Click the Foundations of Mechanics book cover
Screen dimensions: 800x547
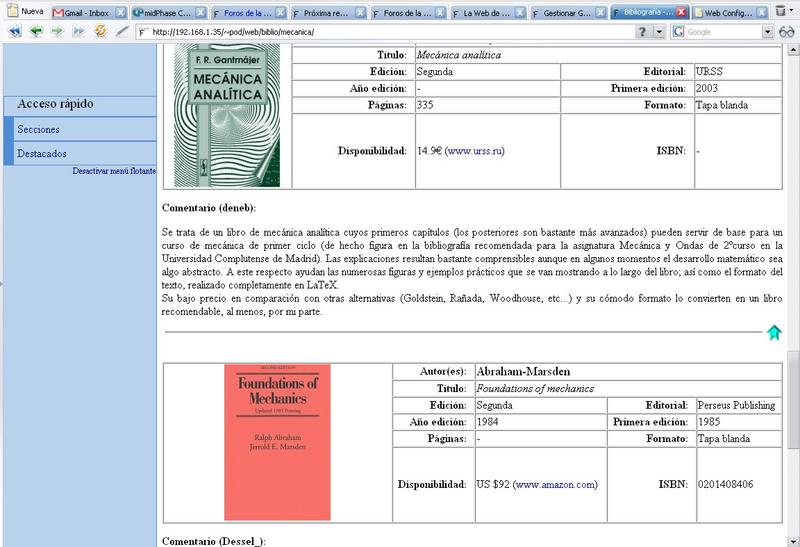pyautogui.click(x=278, y=442)
